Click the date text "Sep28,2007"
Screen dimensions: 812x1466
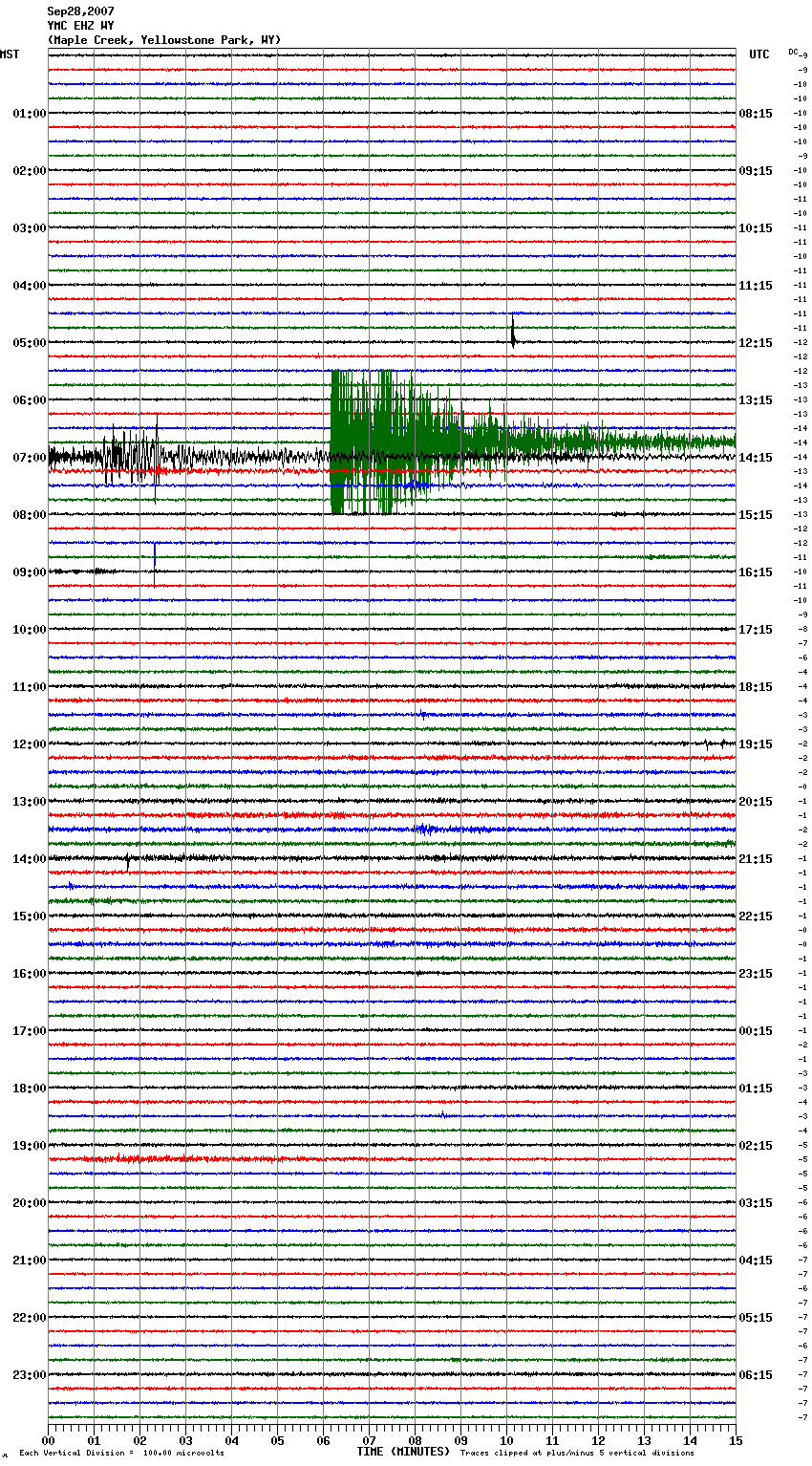pyautogui.click(x=81, y=11)
